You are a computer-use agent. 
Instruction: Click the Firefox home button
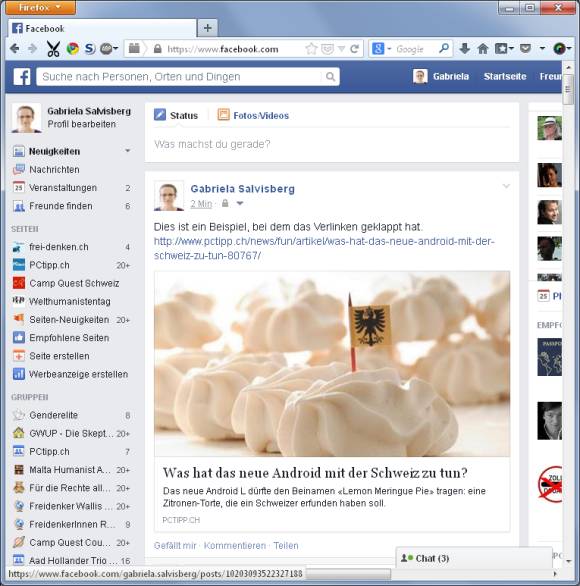click(x=483, y=49)
